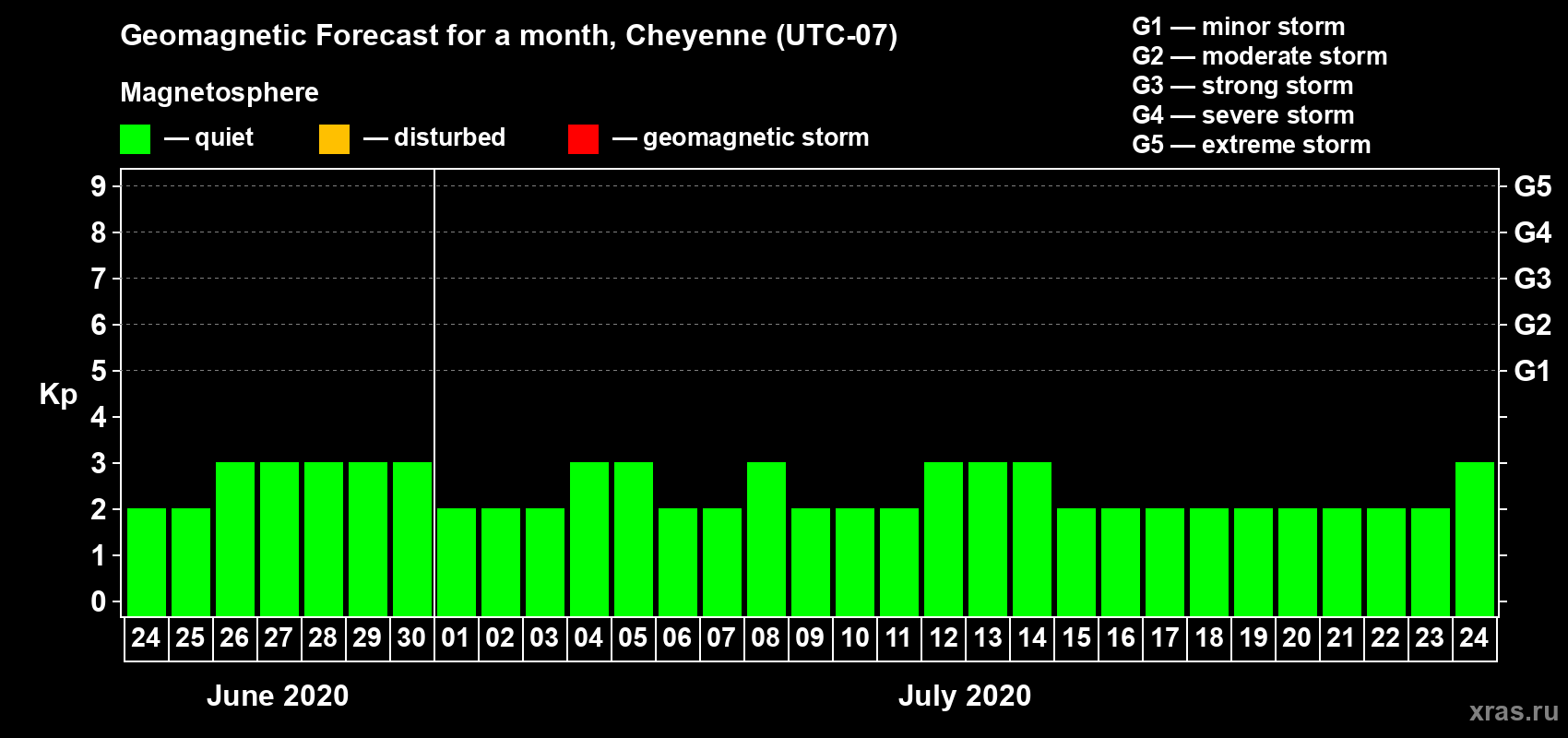The width and height of the screenshot is (1568, 738).
Task: Click date cell 21 on the axis
Action: (x=1342, y=638)
